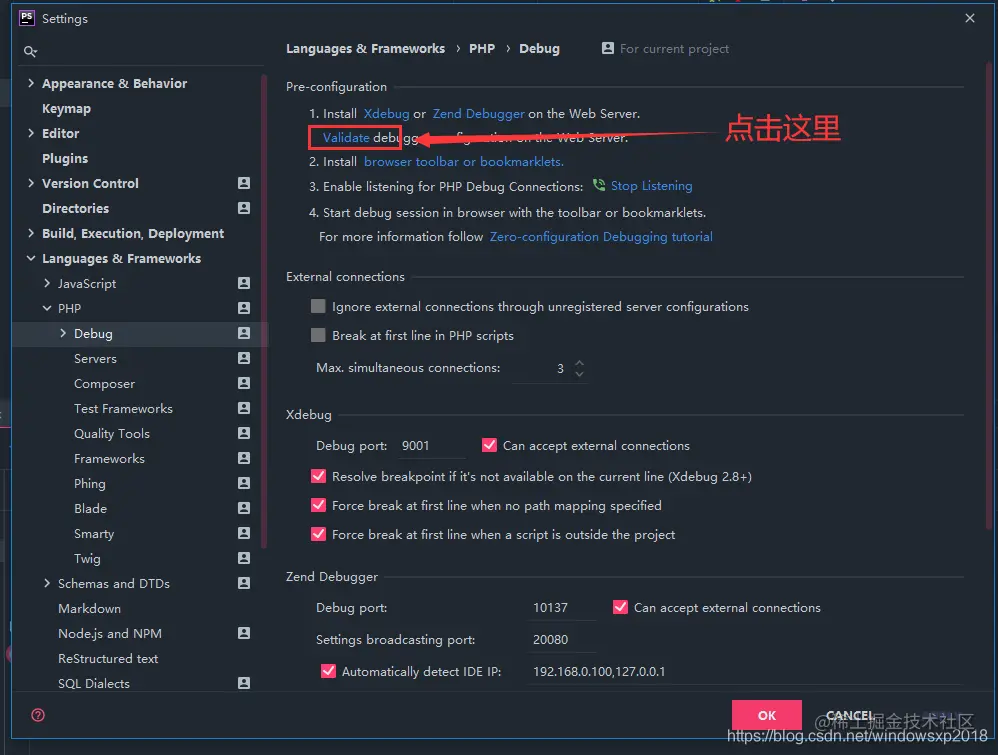Expand Schemas and DTDs node
The height and width of the screenshot is (755, 998).
46,583
